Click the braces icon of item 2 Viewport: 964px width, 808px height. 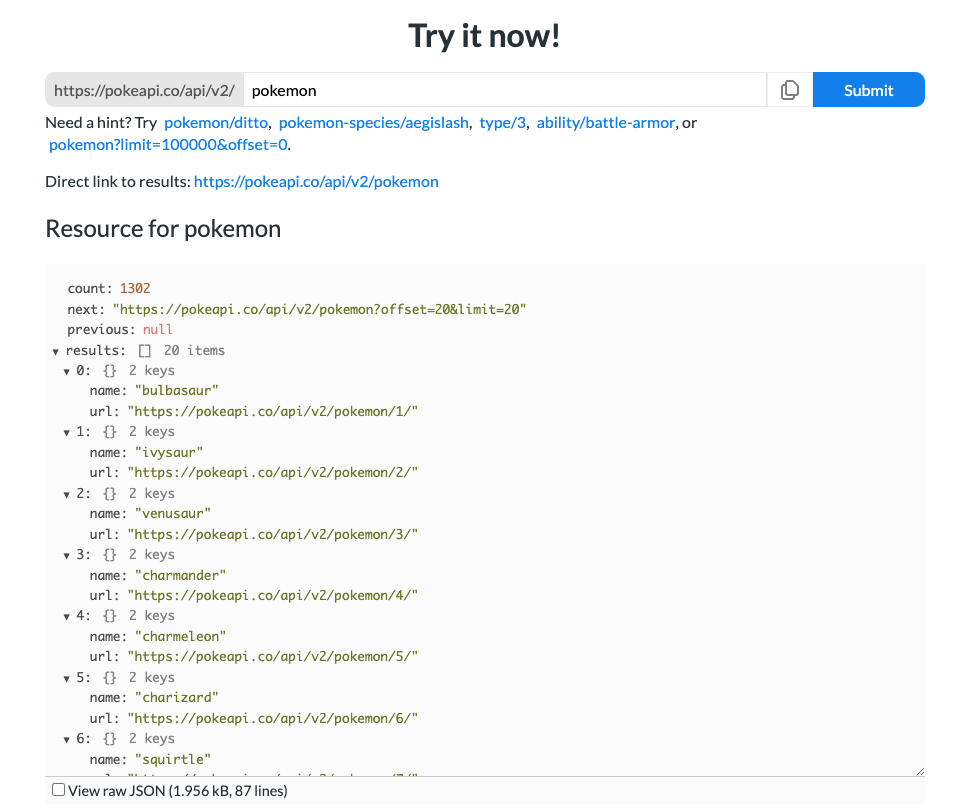pyautogui.click(x=109, y=493)
